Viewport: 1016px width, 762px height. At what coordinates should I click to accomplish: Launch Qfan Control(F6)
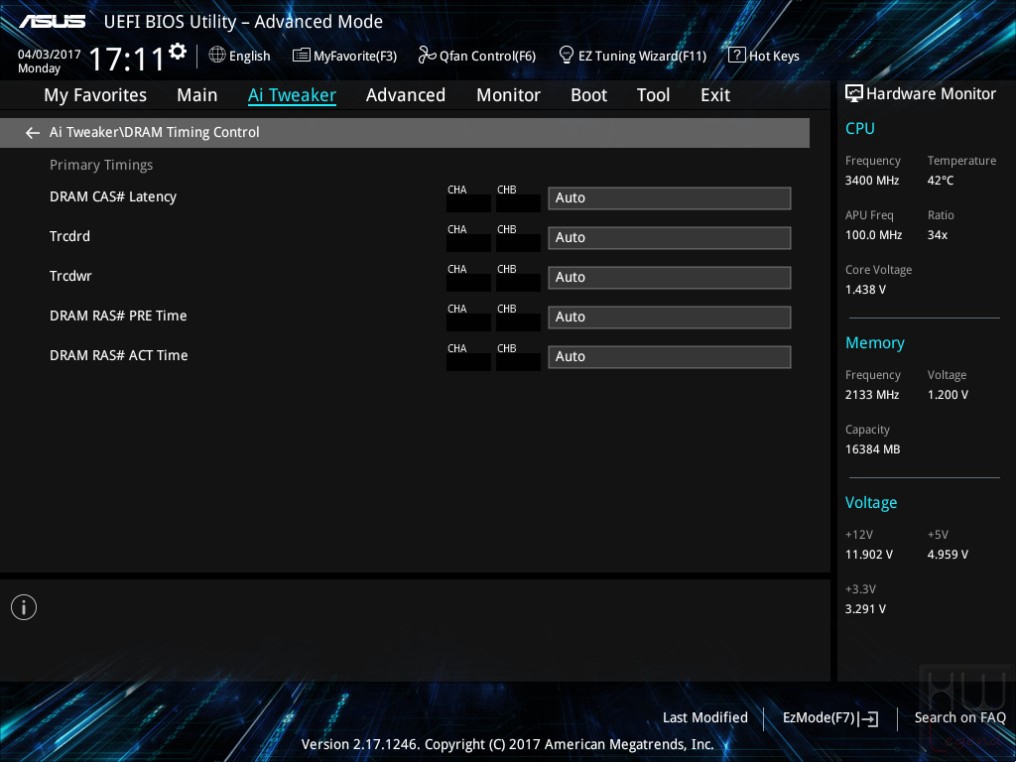pyautogui.click(x=487, y=56)
